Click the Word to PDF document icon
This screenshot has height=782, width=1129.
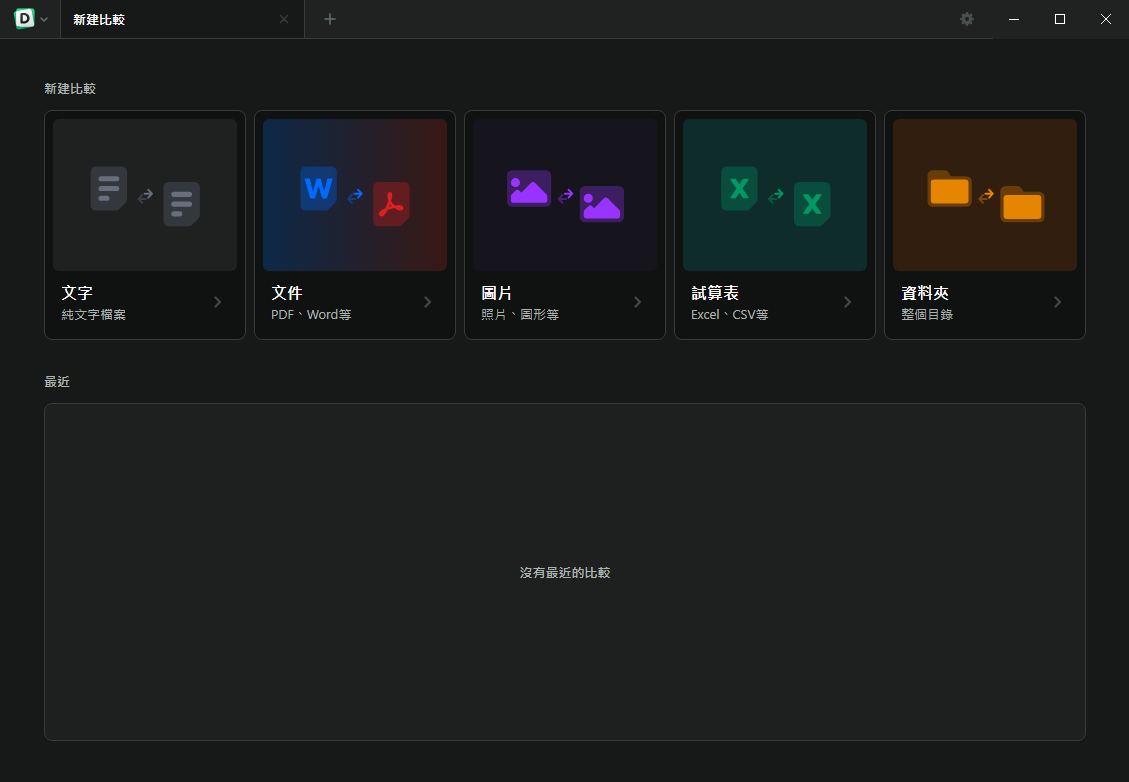click(355, 196)
